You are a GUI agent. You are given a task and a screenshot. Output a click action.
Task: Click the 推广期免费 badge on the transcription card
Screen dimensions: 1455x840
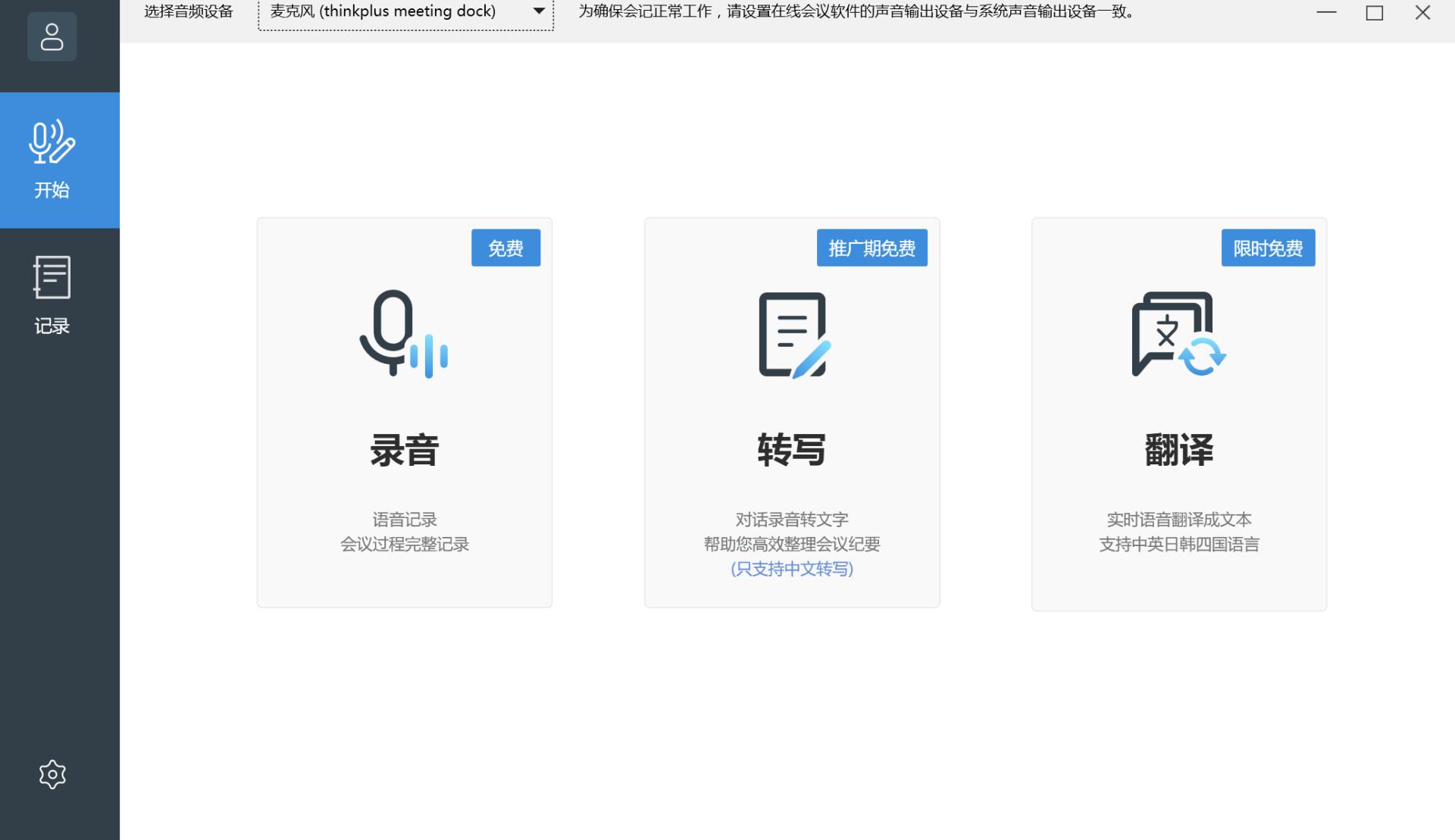tap(871, 248)
